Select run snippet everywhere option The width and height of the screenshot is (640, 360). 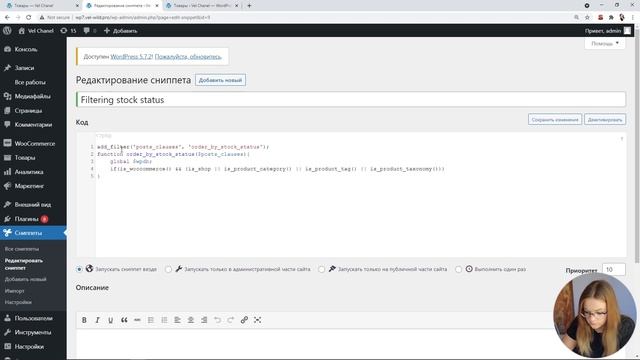(79, 269)
